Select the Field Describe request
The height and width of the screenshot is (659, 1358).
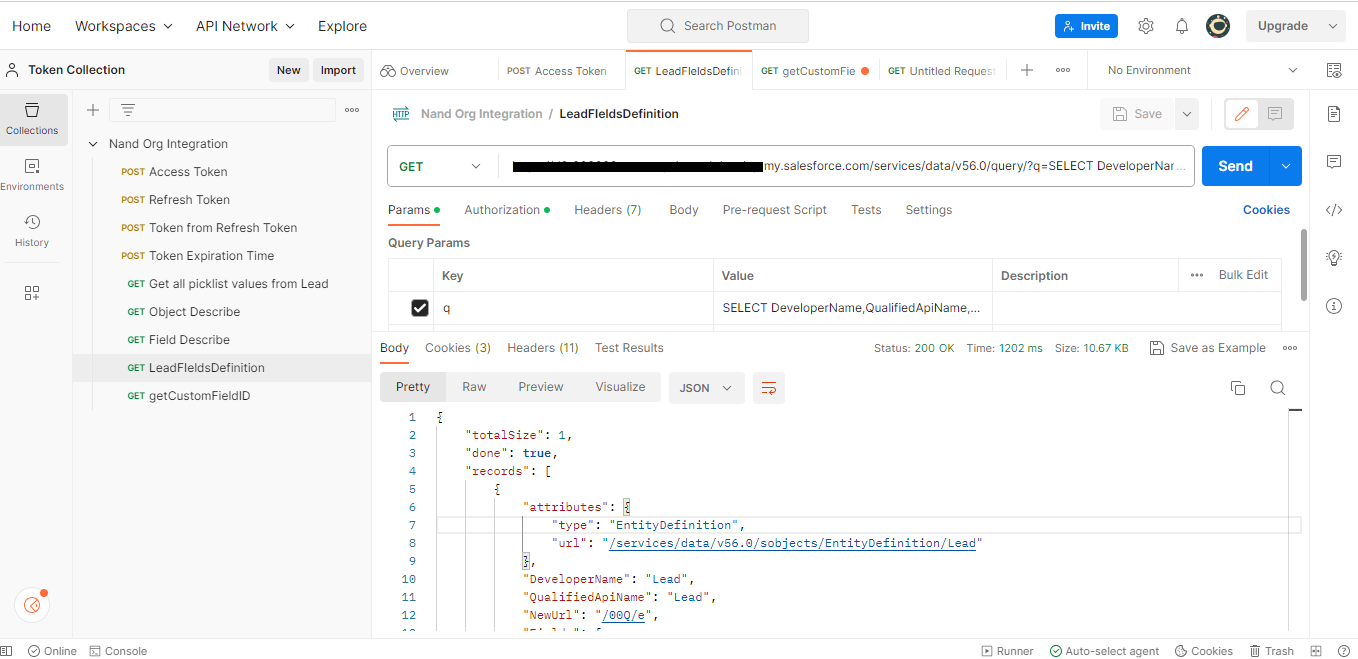tap(189, 340)
